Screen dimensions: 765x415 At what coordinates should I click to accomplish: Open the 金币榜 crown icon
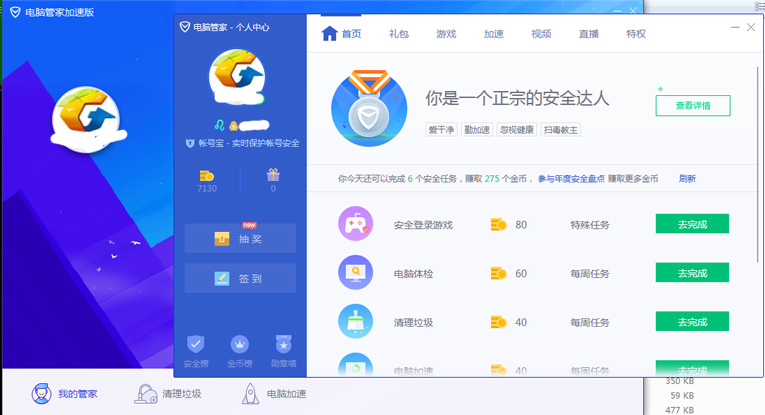pyautogui.click(x=239, y=345)
